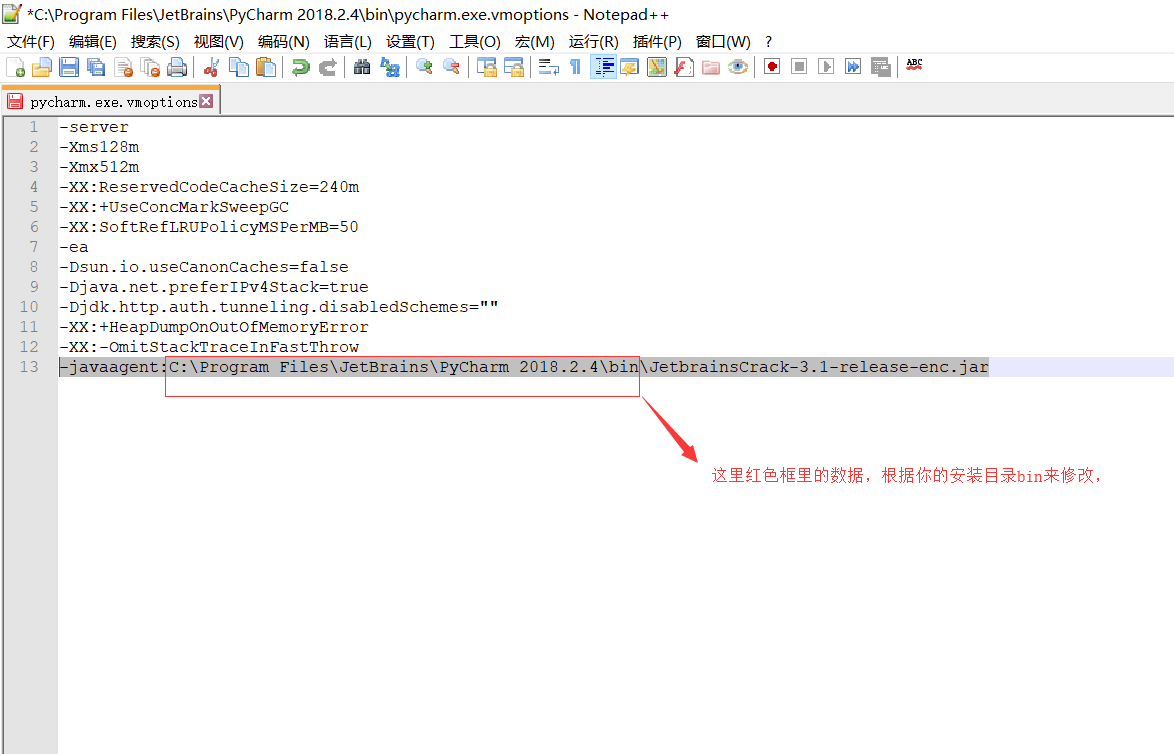Click the Paste clipboard icon

pyautogui.click(x=266, y=67)
